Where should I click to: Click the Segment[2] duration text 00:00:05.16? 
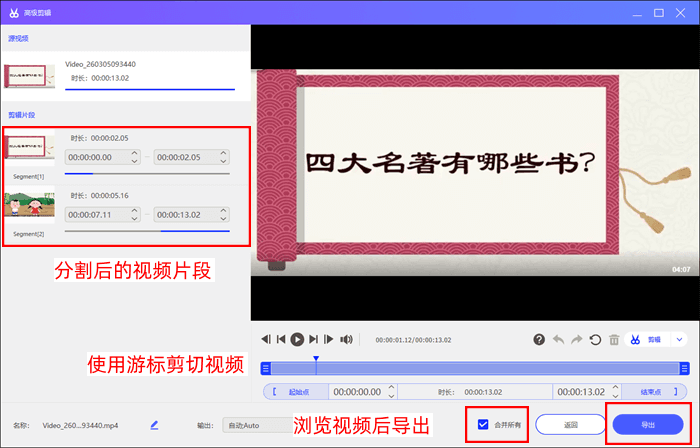click(x=109, y=195)
